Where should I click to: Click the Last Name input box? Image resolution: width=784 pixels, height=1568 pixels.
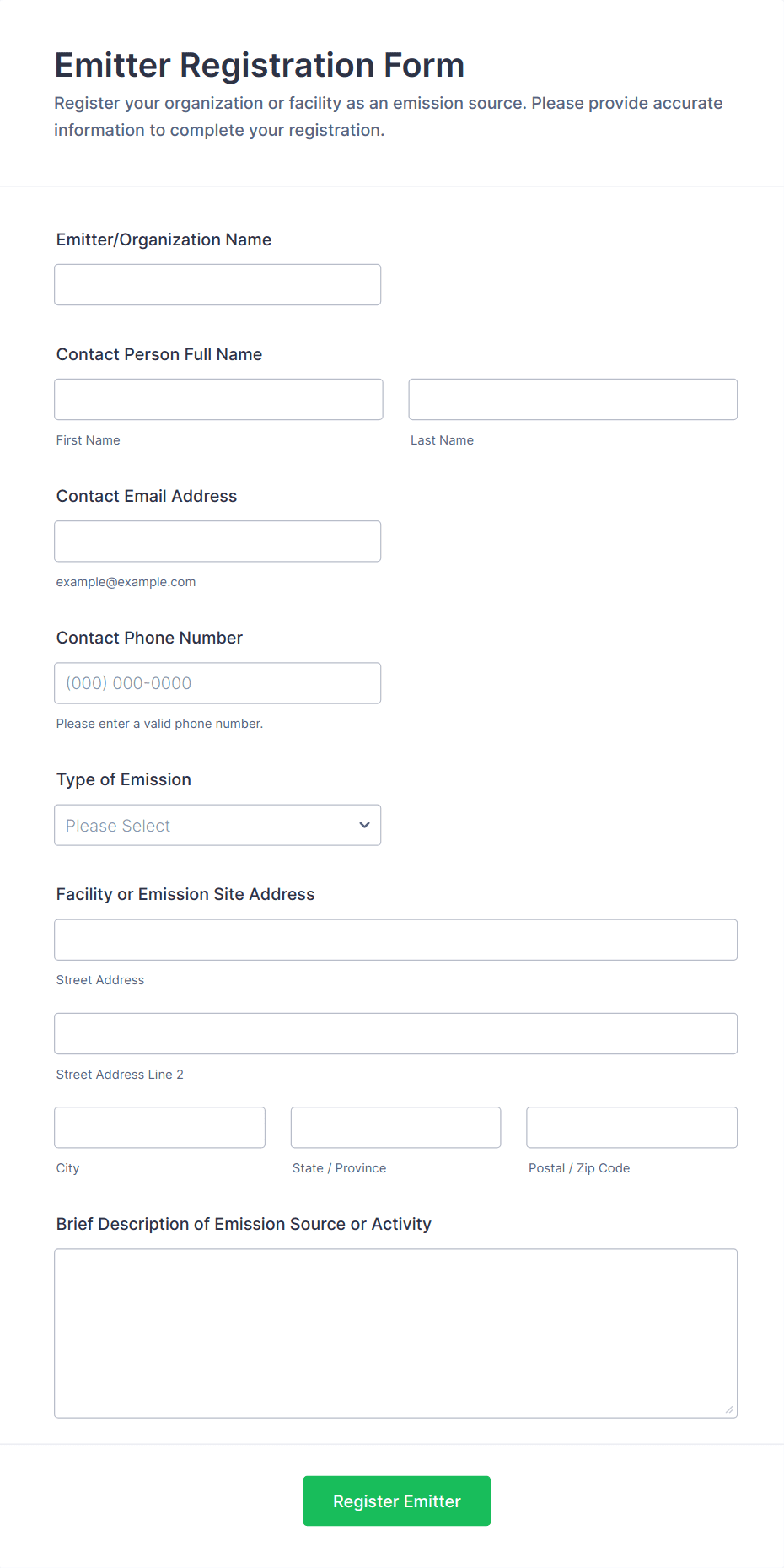coord(572,400)
